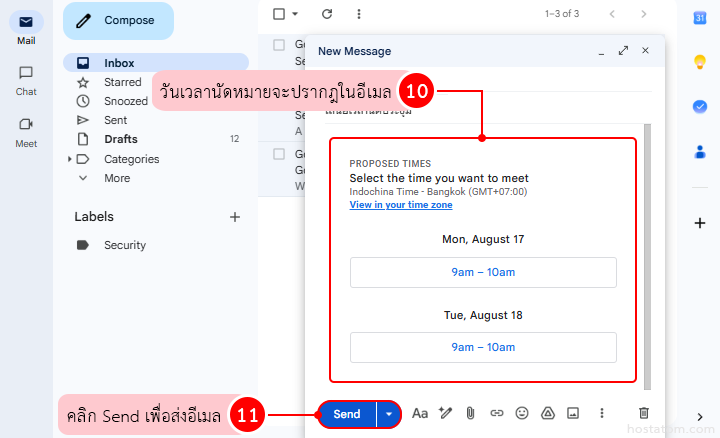
Task: Expand New Message to full screen
Action: [x=623, y=51]
